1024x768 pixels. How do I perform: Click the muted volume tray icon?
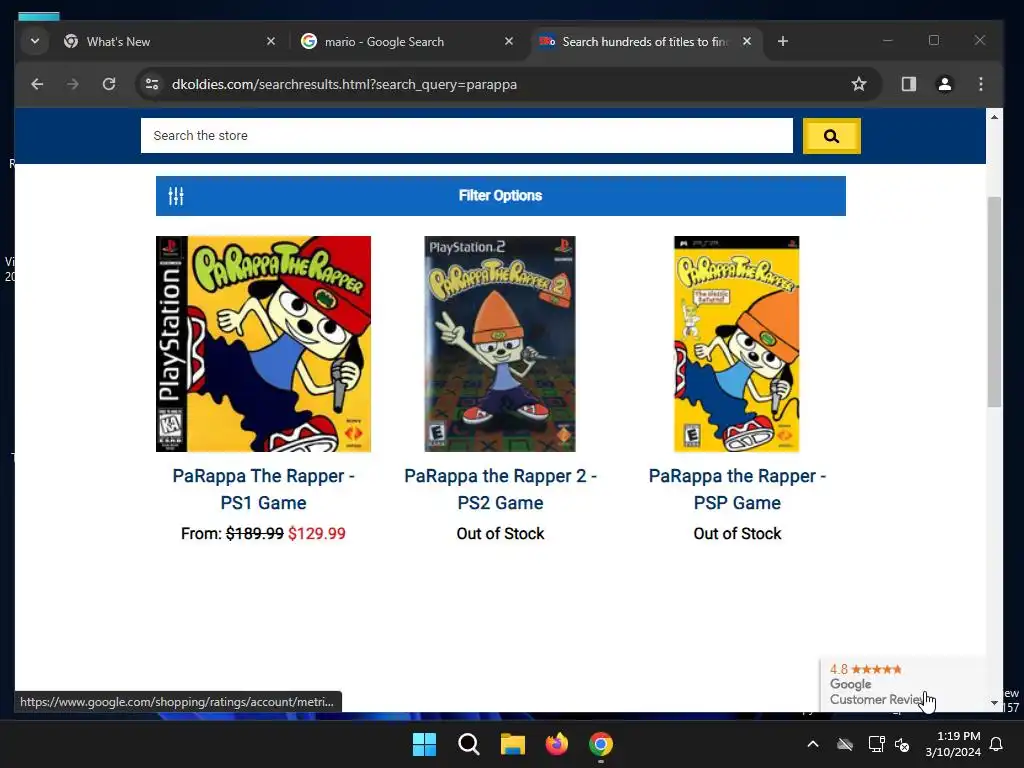tap(902, 744)
